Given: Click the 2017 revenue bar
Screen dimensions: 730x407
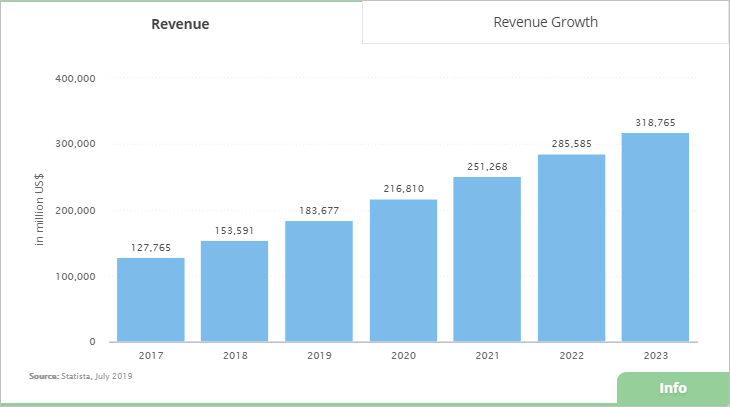Looking at the screenshot, I should pos(151,300).
